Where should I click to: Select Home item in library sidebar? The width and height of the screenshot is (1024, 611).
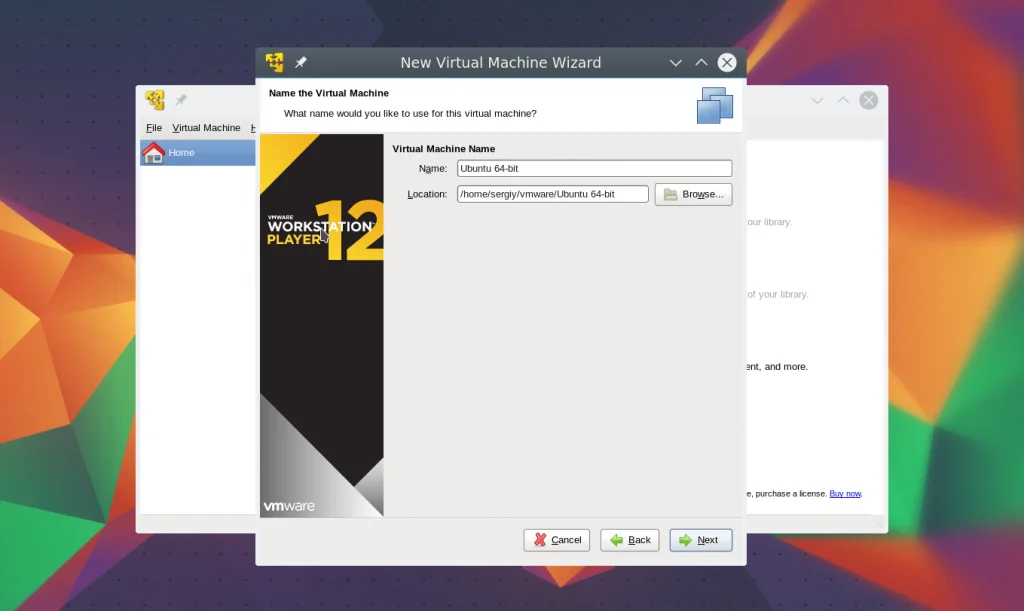(x=197, y=153)
